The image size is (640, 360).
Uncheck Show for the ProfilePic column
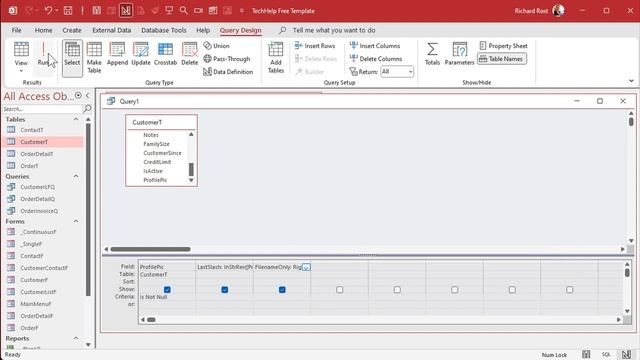coord(167,290)
